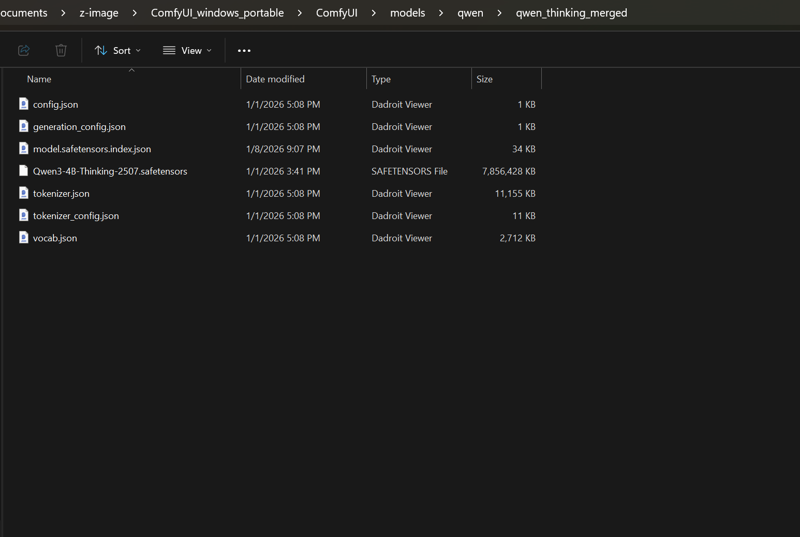Expand the chevron after ComfyUI_windows_portable breadcrumb
The width and height of the screenshot is (800, 537).
pos(300,13)
